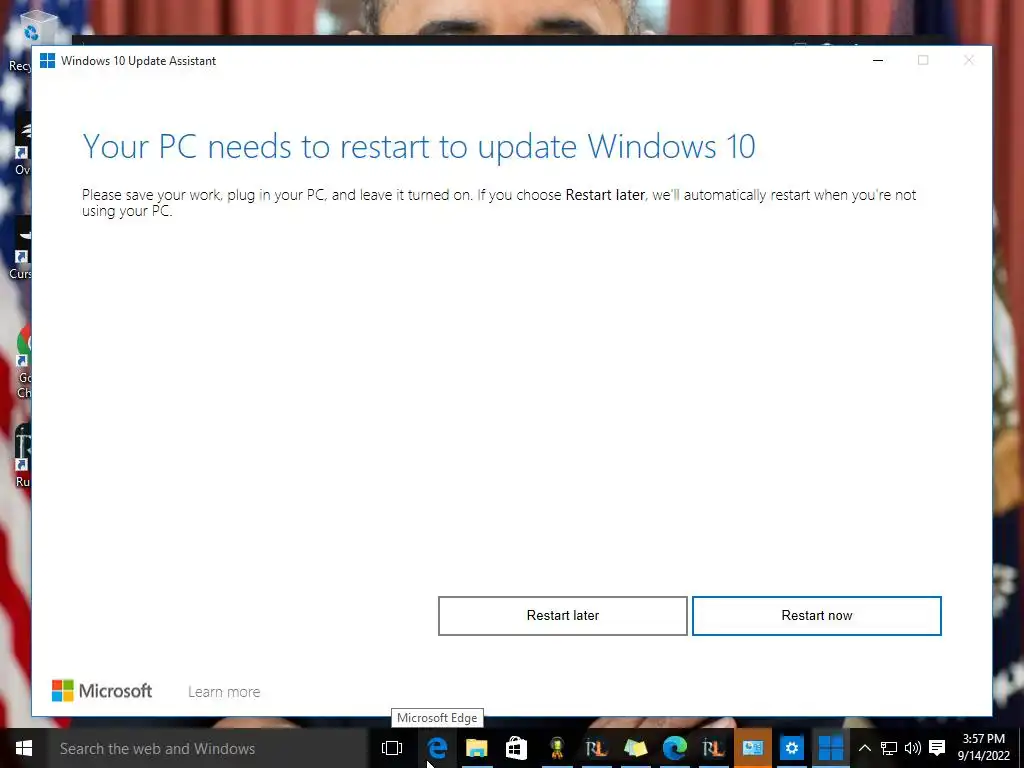
Task: Open Action Center notifications icon
Action: [937, 748]
